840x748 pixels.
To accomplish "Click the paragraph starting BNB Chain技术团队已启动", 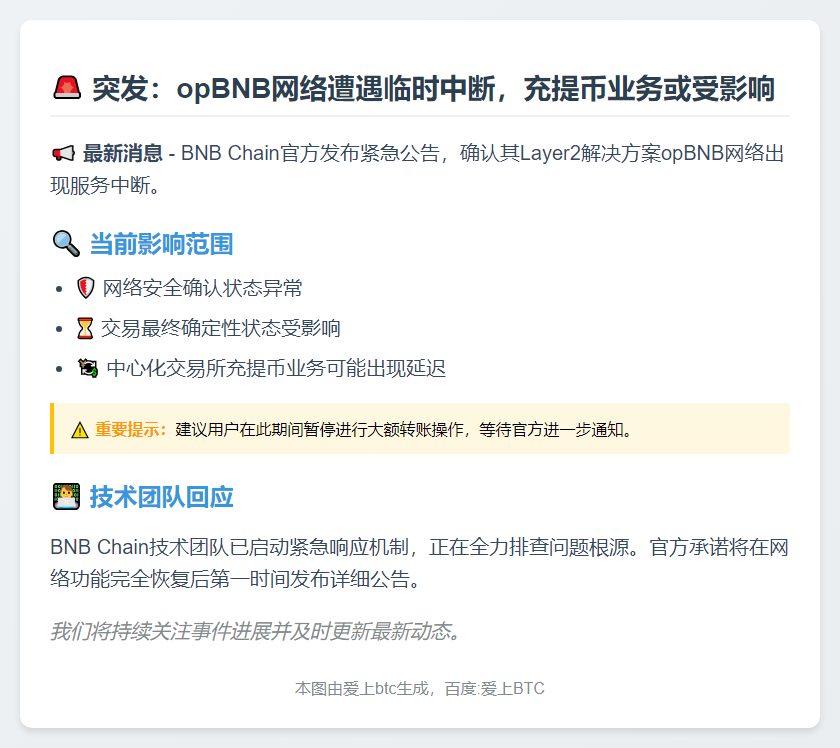I will pyautogui.click(x=419, y=563).
